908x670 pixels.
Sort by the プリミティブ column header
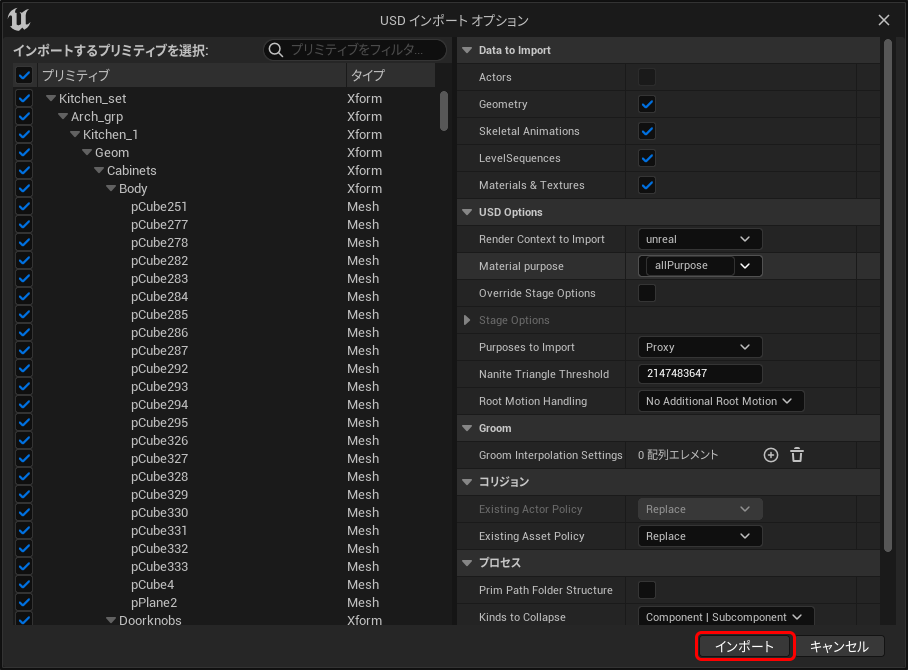190,75
